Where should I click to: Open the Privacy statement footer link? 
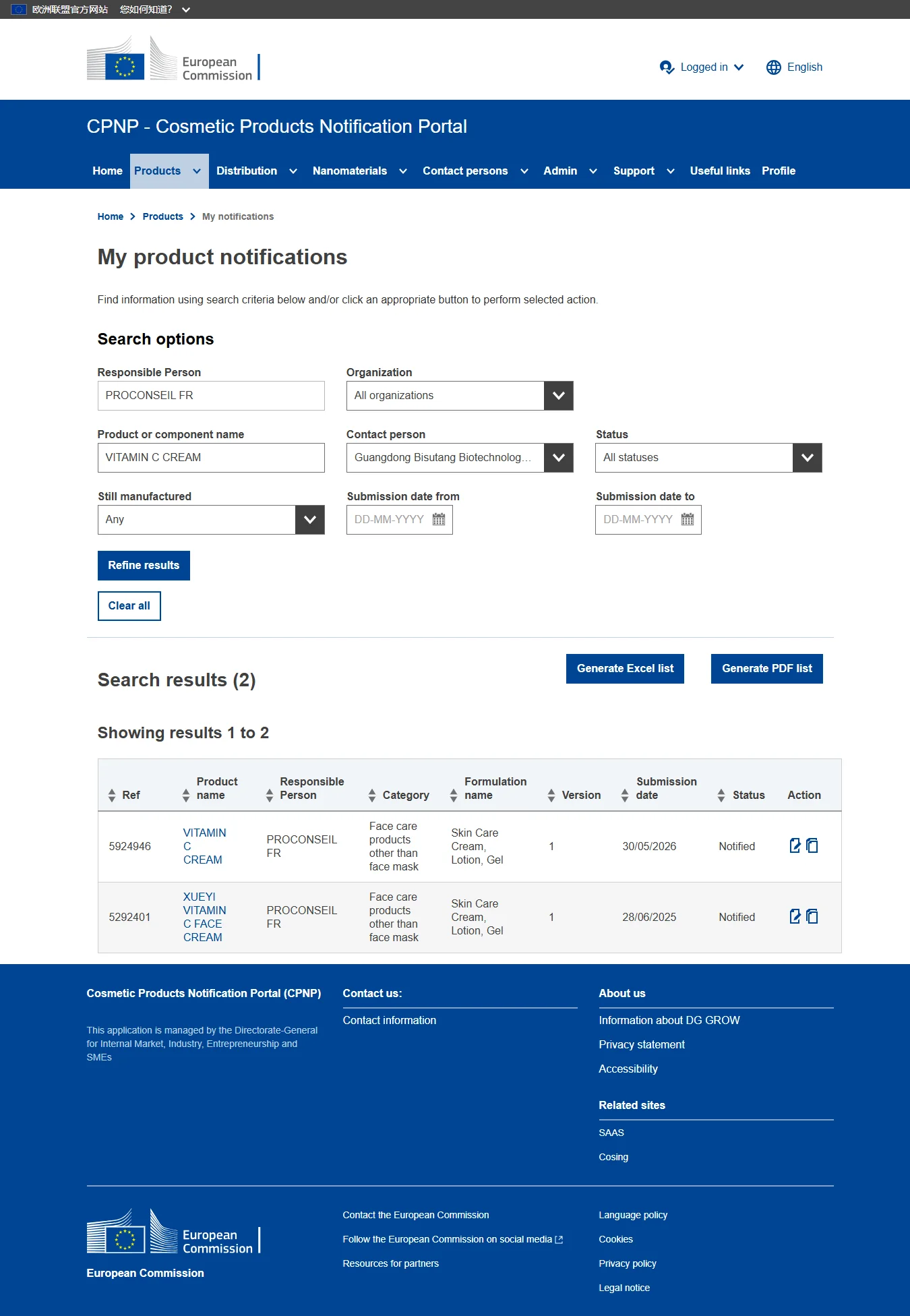pyautogui.click(x=642, y=1045)
